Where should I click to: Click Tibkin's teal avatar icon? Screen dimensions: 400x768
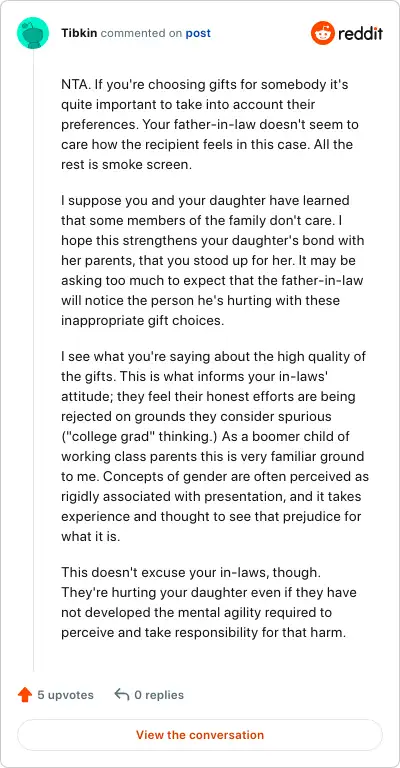coord(33,33)
